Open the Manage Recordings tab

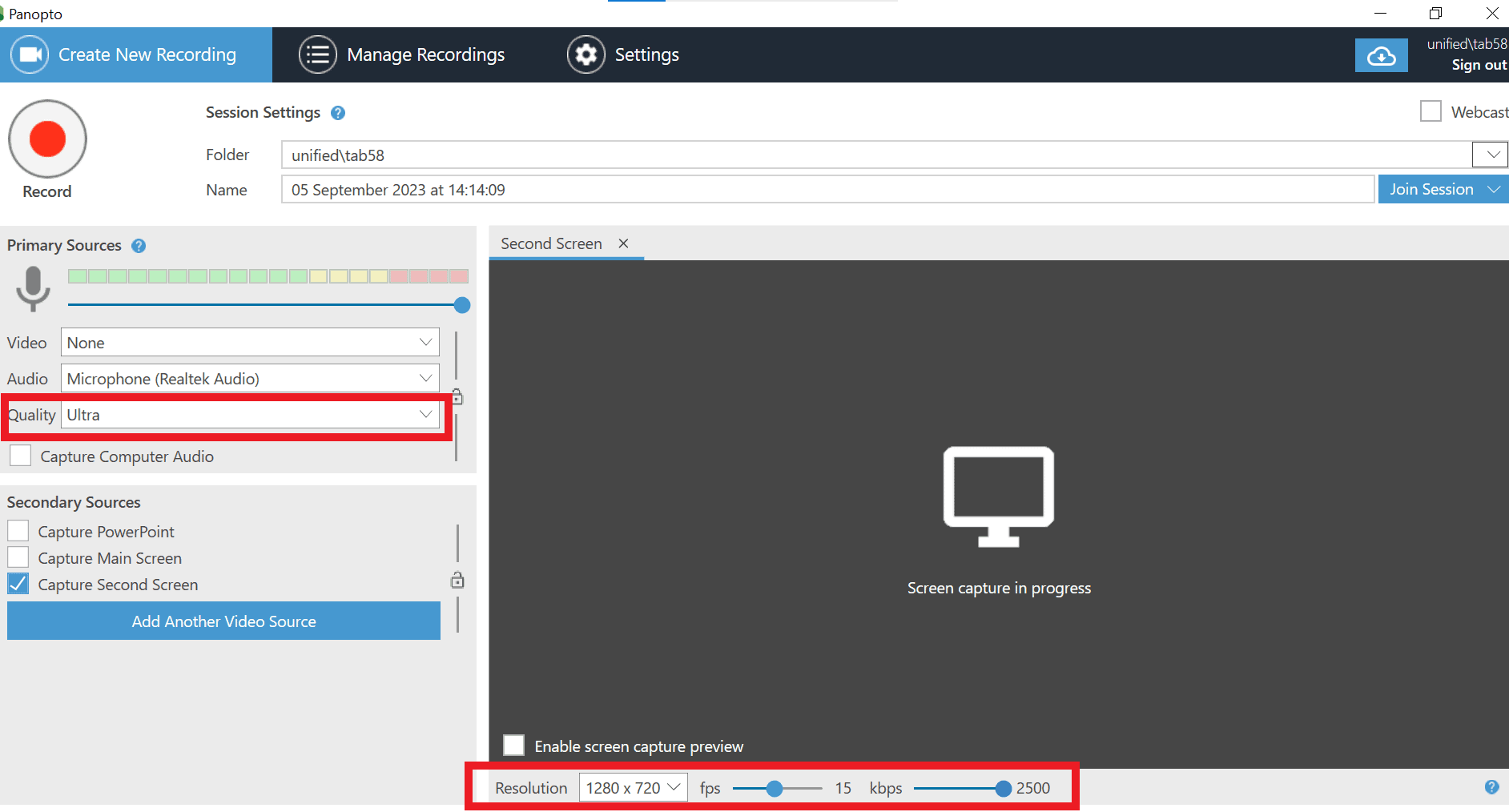tap(402, 55)
